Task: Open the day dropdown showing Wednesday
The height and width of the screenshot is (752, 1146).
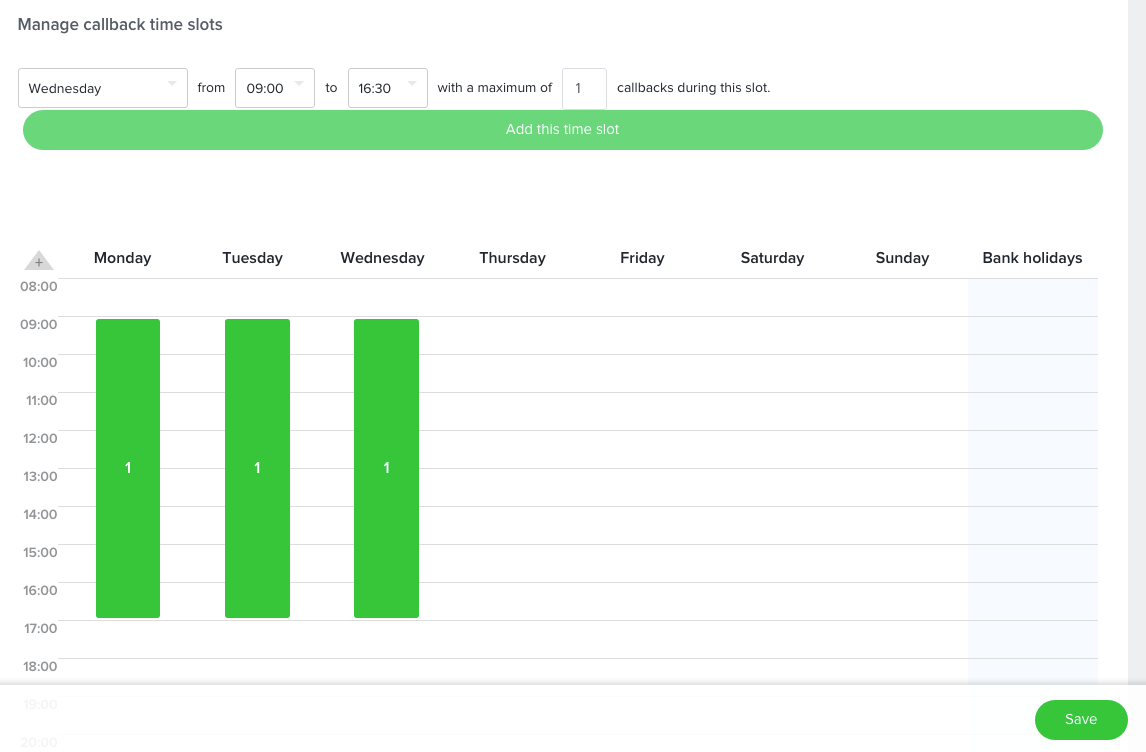Action: [x=103, y=88]
